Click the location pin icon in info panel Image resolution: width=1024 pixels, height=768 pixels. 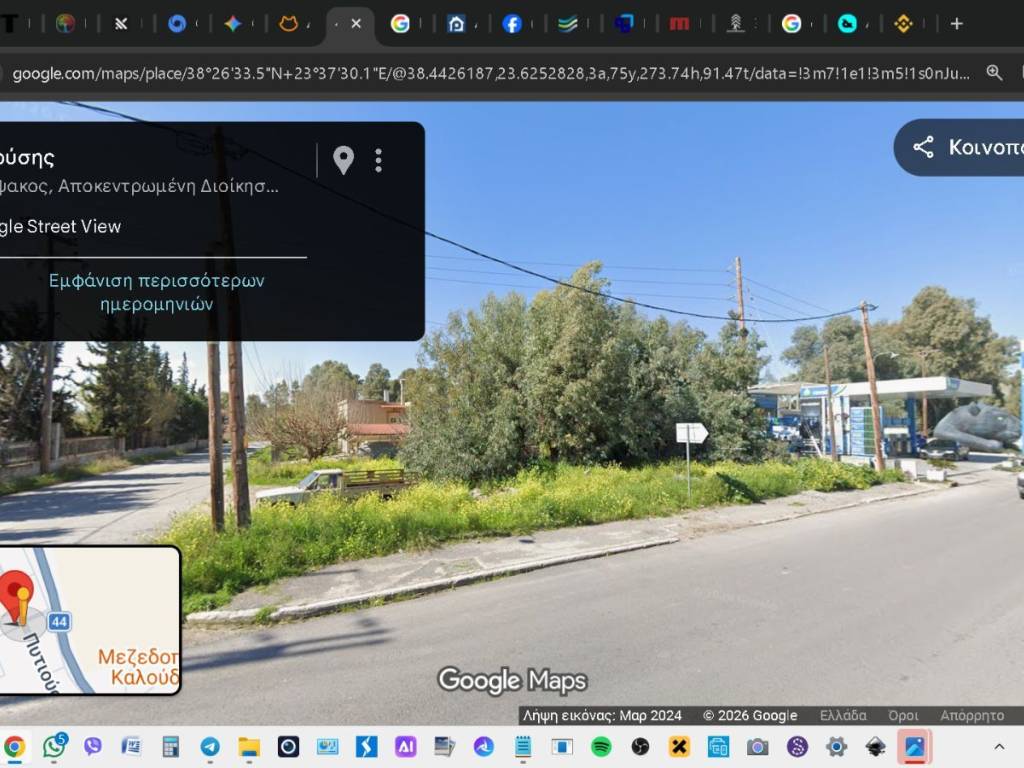[343, 160]
